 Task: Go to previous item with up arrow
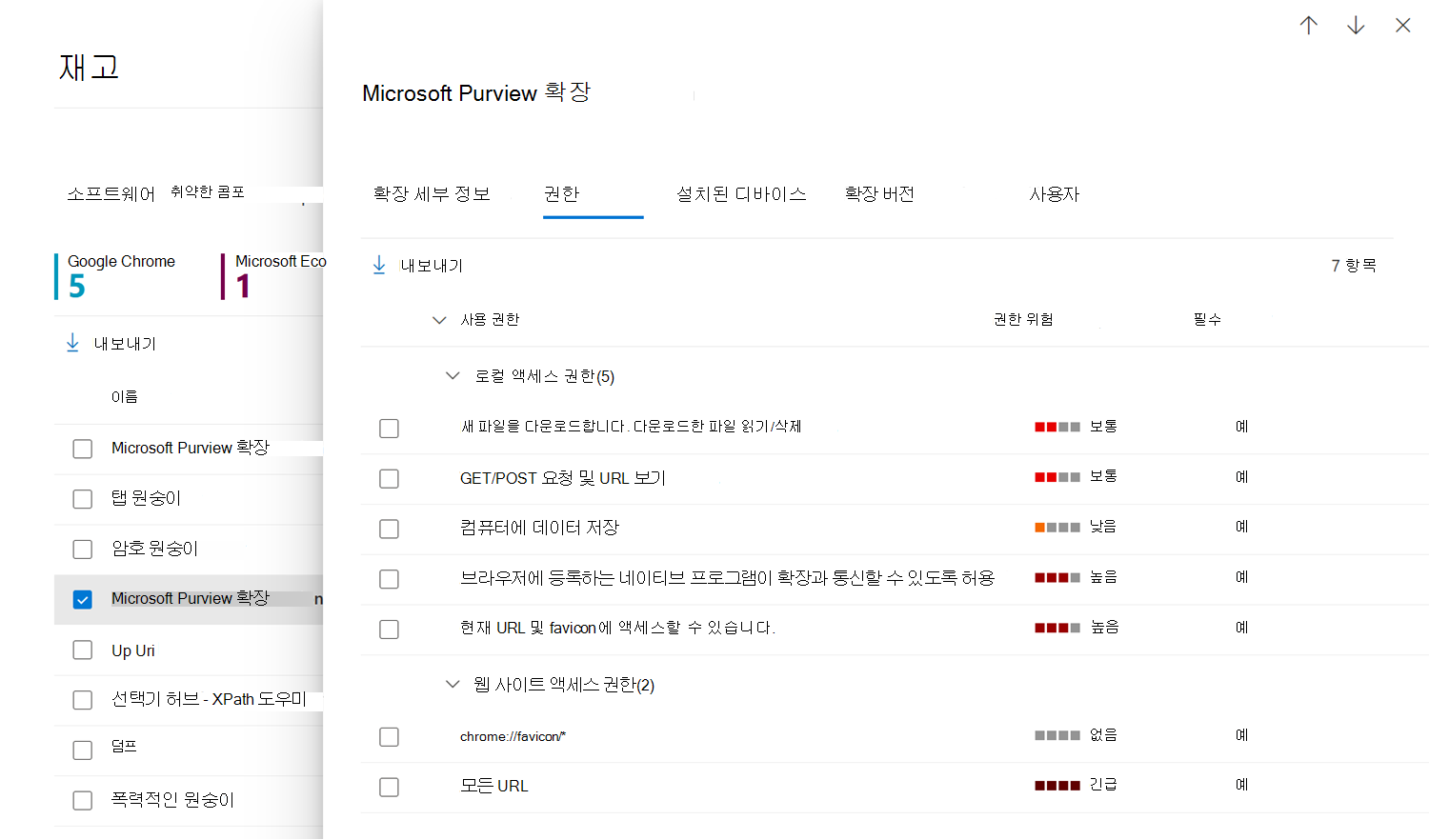(1309, 26)
